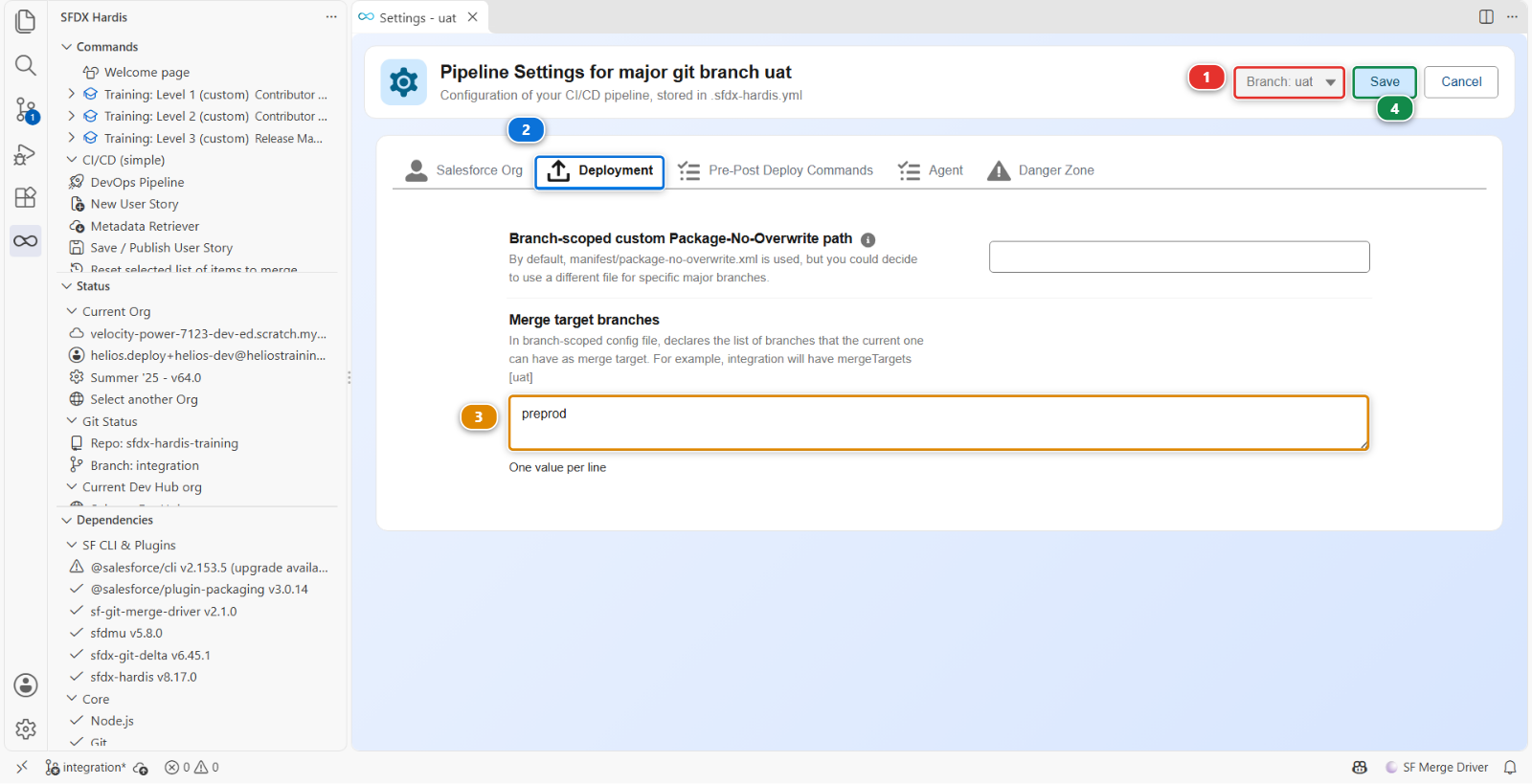Viewport: 1532px width, 784px height.
Task: Select the Deployment tab
Action: pyautogui.click(x=599, y=171)
